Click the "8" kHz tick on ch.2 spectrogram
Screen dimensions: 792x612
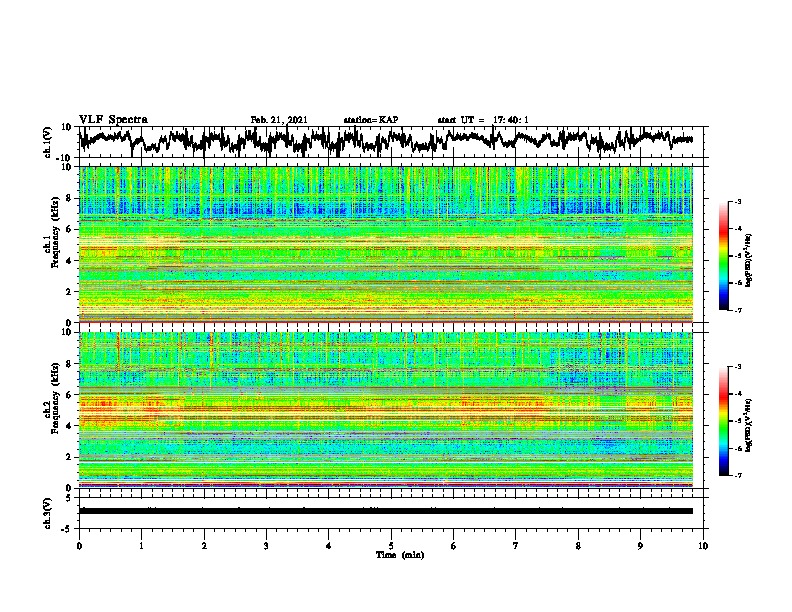coord(70,364)
